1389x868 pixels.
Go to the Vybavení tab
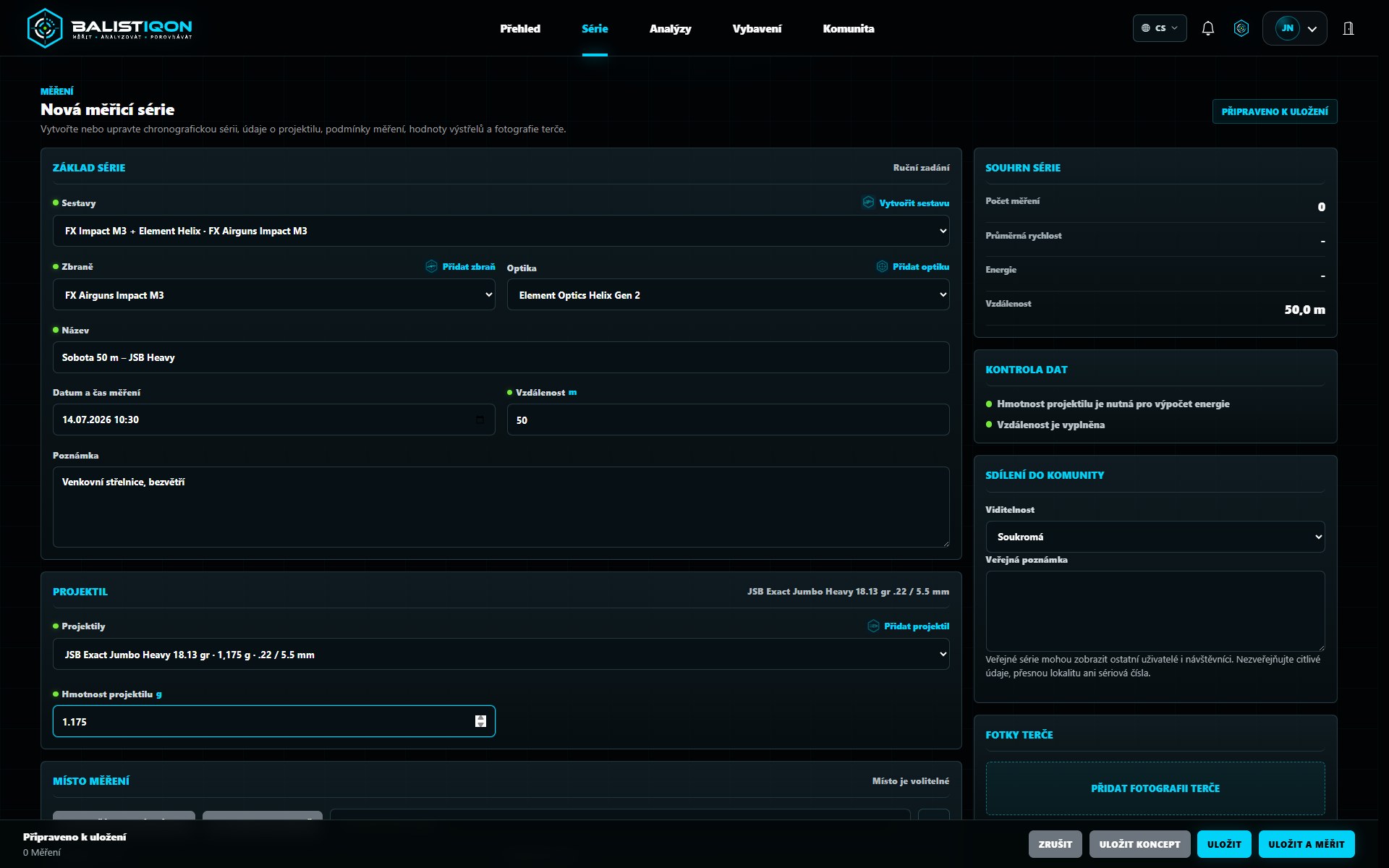[757, 28]
